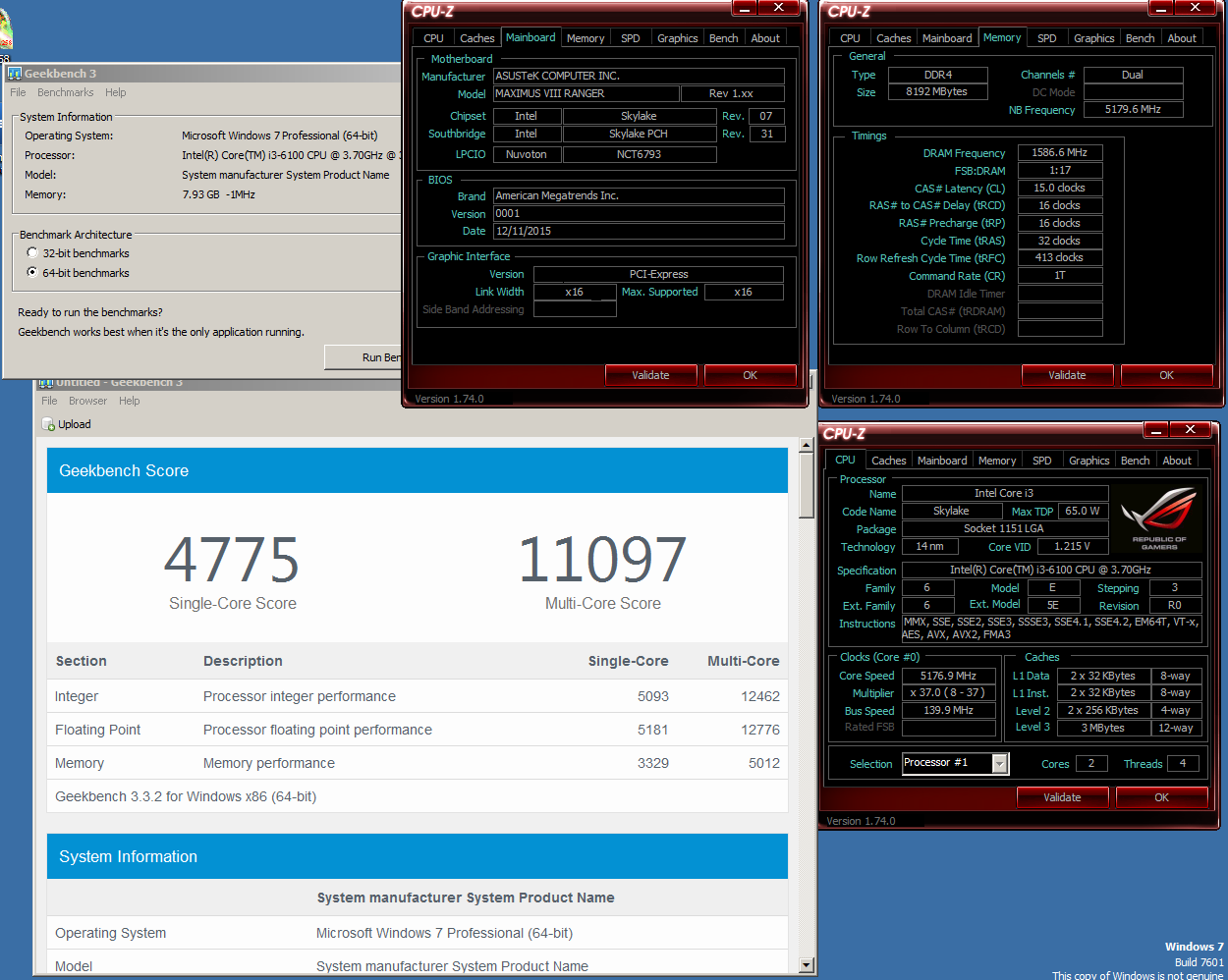Open Browser menu in Geekbench results window
Image resolution: width=1228 pixels, height=980 pixels.
[x=87, y=401]
